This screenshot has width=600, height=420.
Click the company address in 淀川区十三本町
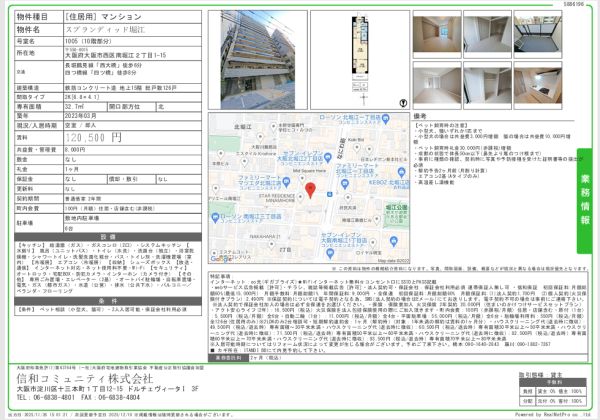pos(108,389)
